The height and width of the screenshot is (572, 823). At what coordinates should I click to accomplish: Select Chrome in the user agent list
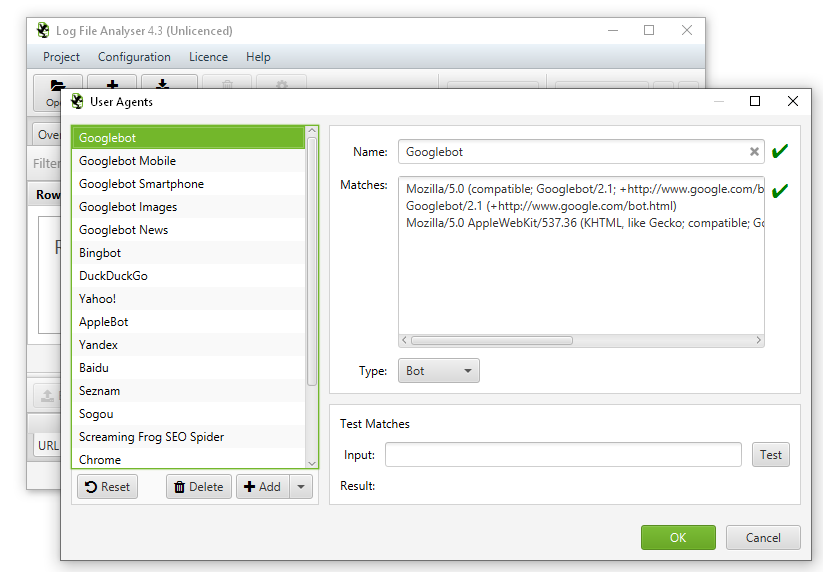click(x=188, y=459)
